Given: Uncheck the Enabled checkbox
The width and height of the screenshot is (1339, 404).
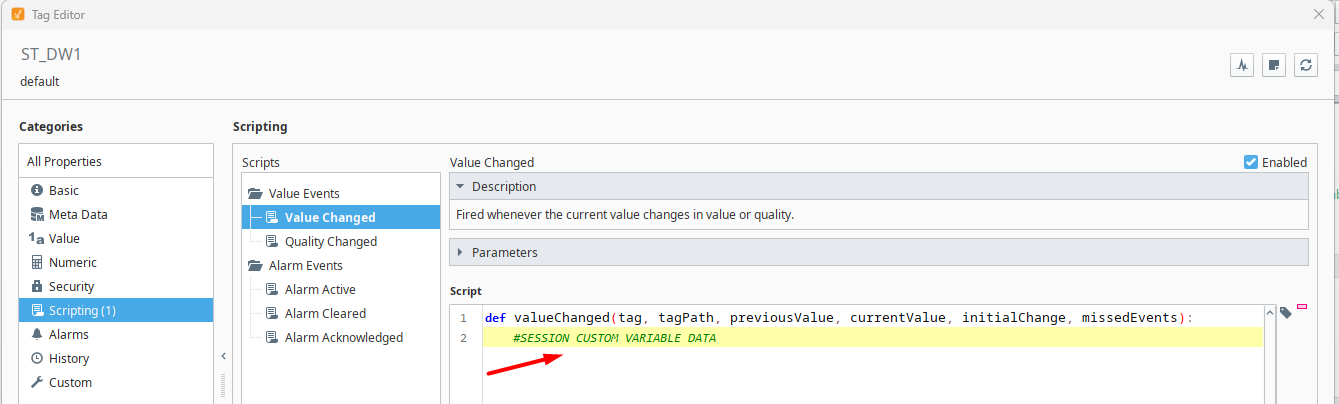Looking at the screenshot, I should coord(1250,162).
